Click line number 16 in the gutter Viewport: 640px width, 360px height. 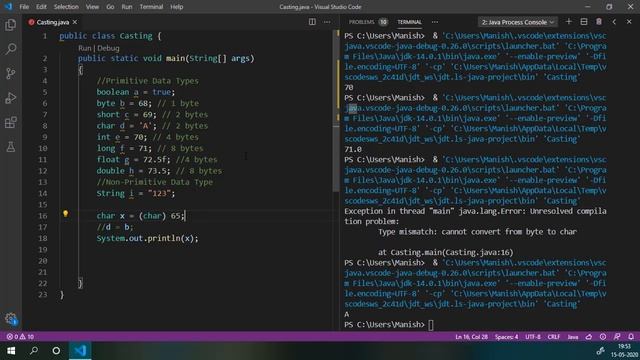point(43,216)
